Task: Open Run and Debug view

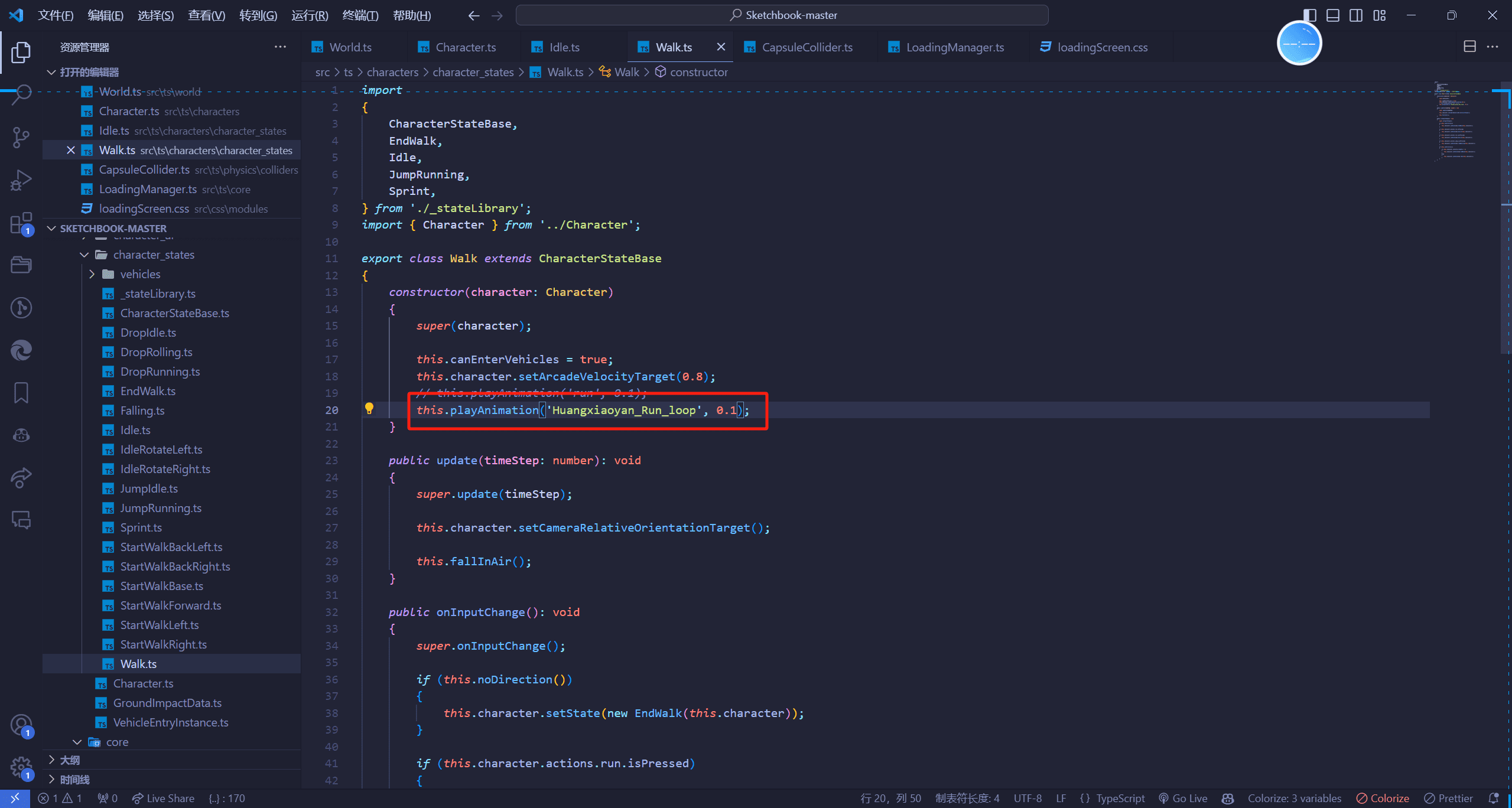Action: tap(21, 180)
